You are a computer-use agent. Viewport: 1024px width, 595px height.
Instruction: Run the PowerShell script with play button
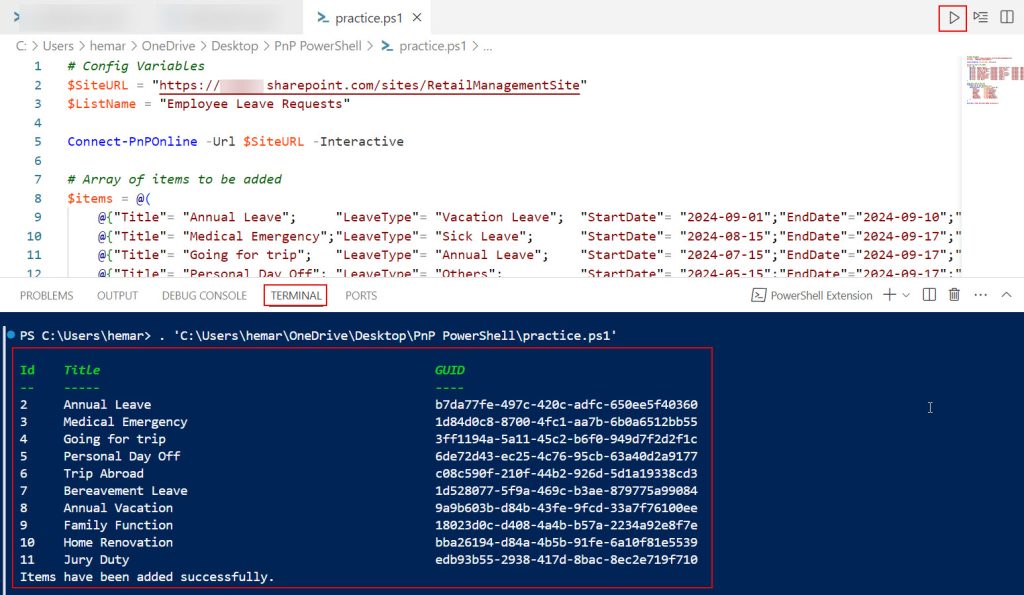tap(953, 18)
